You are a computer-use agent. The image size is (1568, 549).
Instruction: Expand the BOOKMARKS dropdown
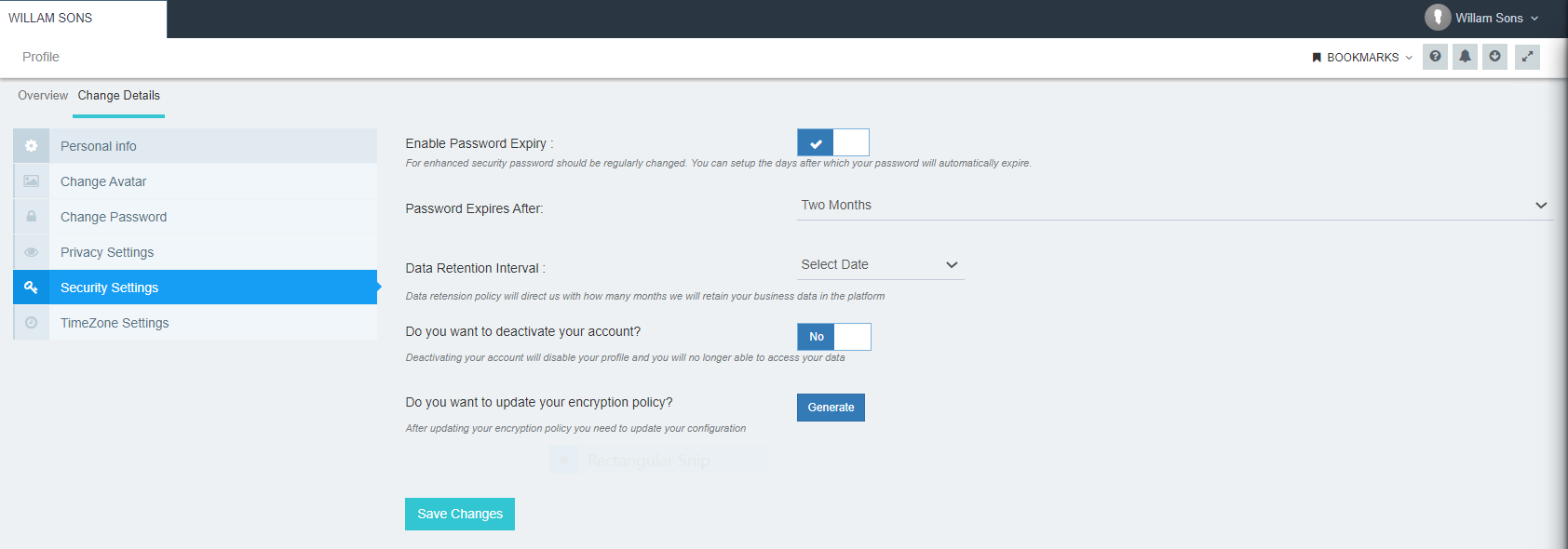[1362, 58]
